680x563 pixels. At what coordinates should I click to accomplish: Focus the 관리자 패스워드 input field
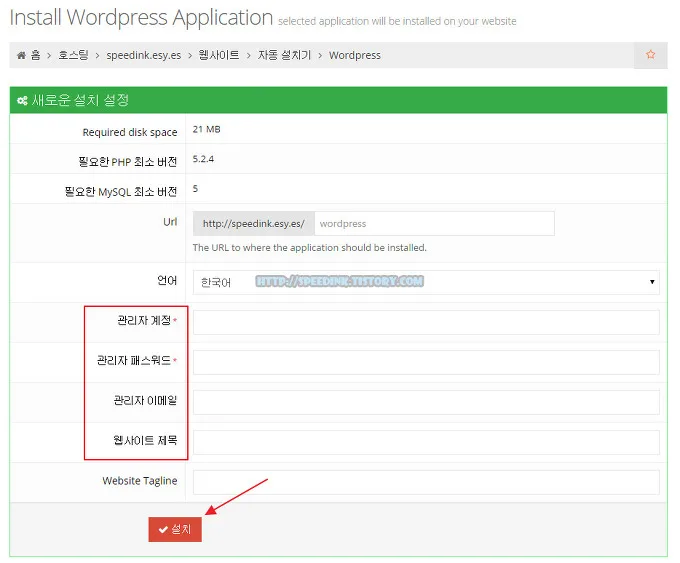tap(426, 362)
